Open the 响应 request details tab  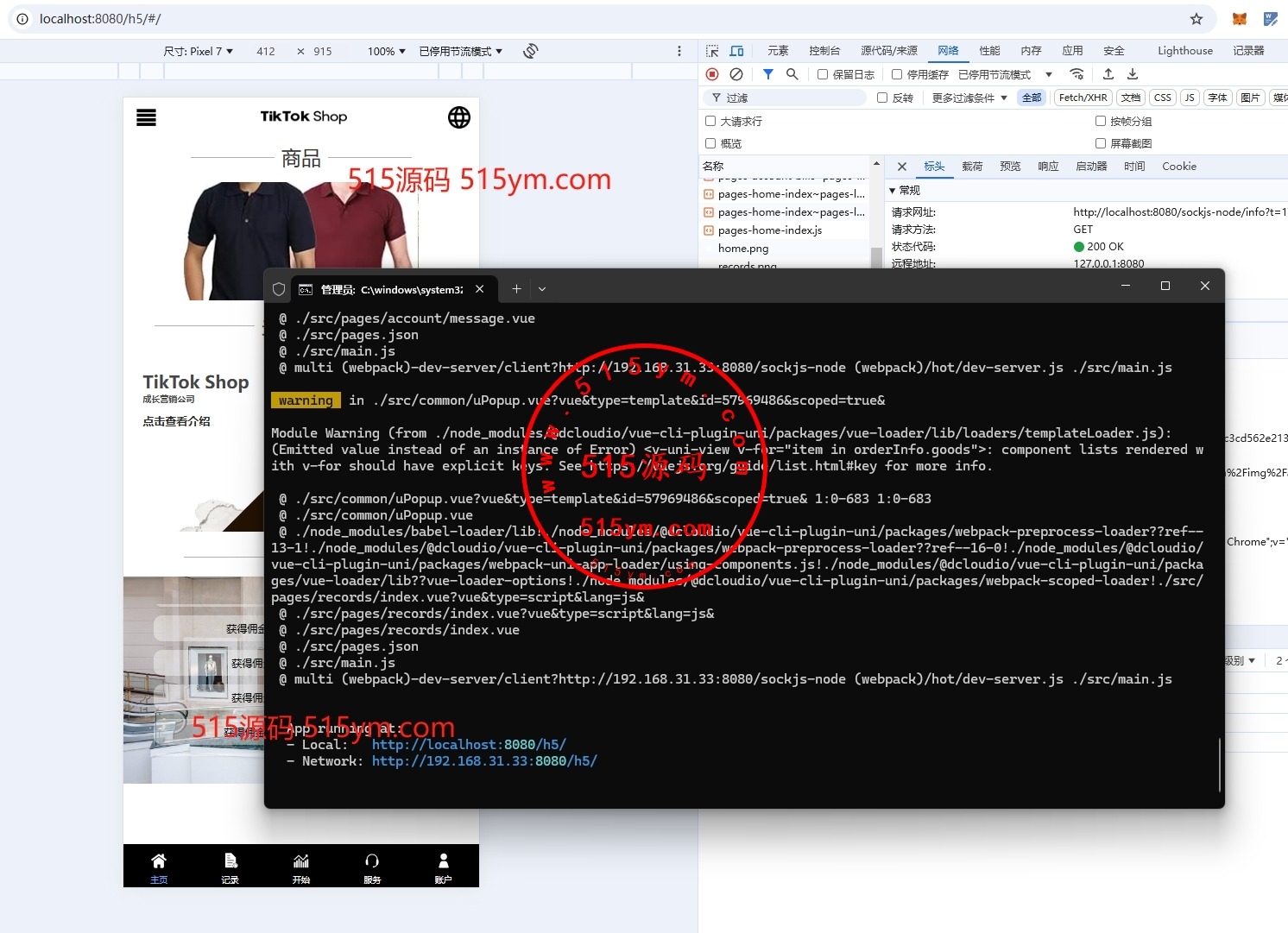coord(1047,167)
